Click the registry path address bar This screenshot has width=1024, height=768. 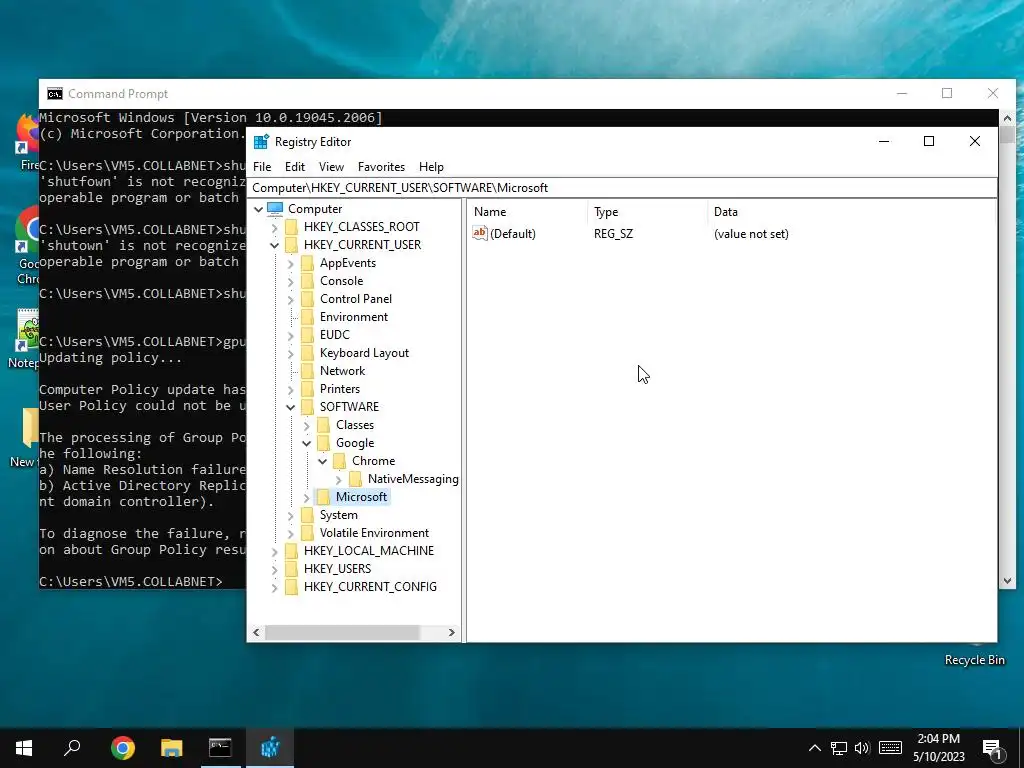(624, 187)
